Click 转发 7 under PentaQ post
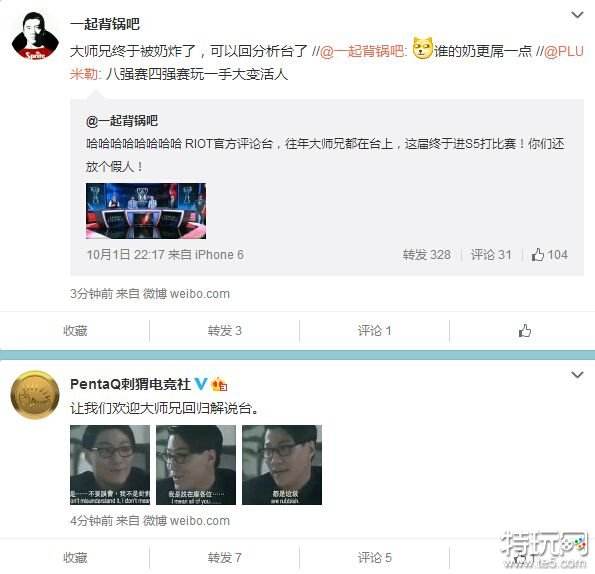 click(225, 558)
